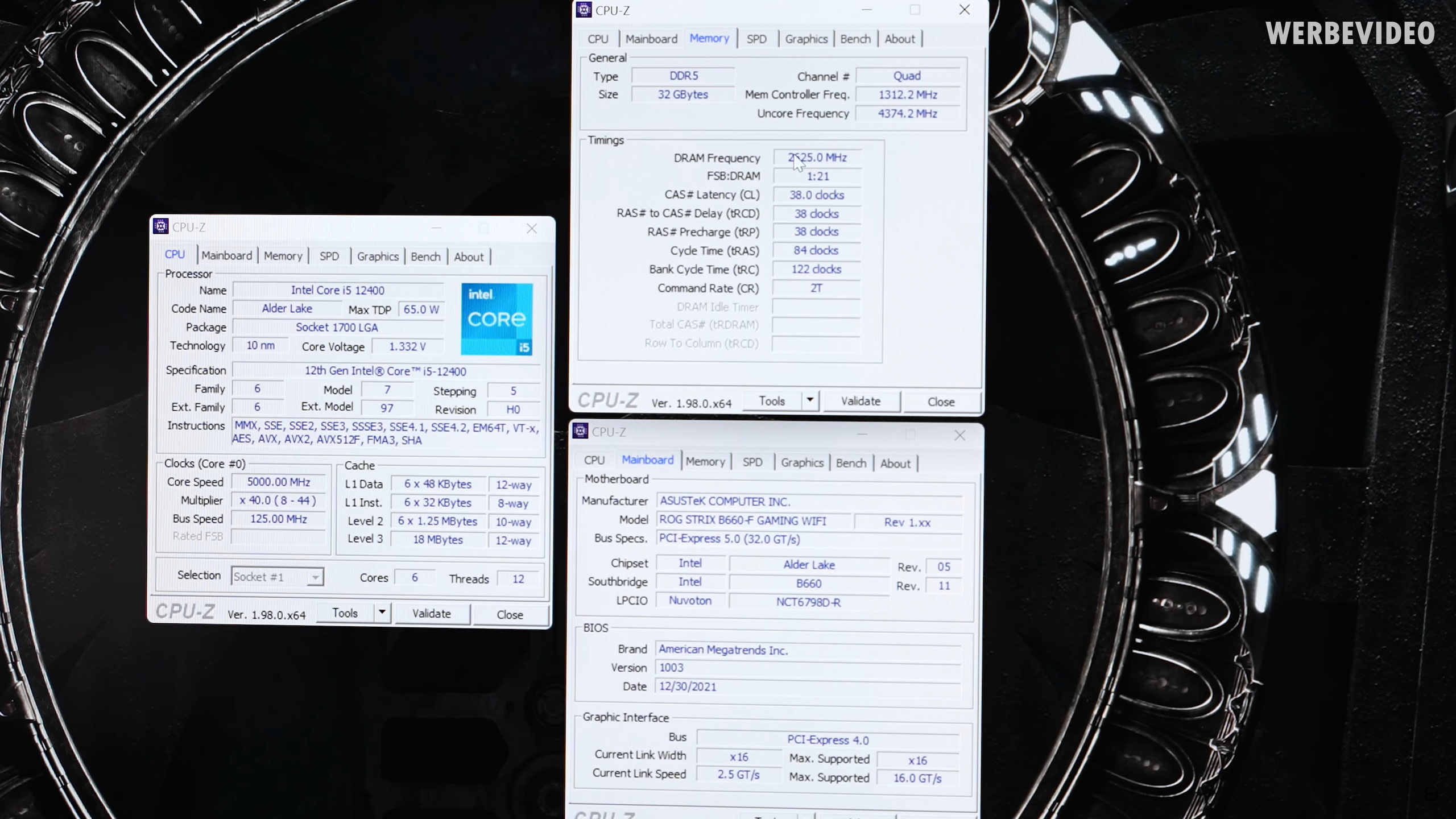Close the Memory CPU-Z window with X

tap(965, 10)
